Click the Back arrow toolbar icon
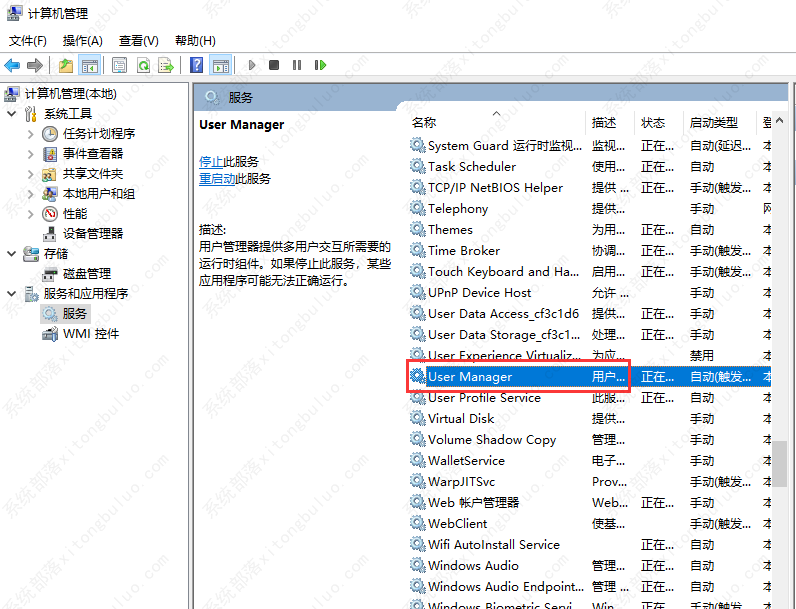 click(x=13, y=65)
